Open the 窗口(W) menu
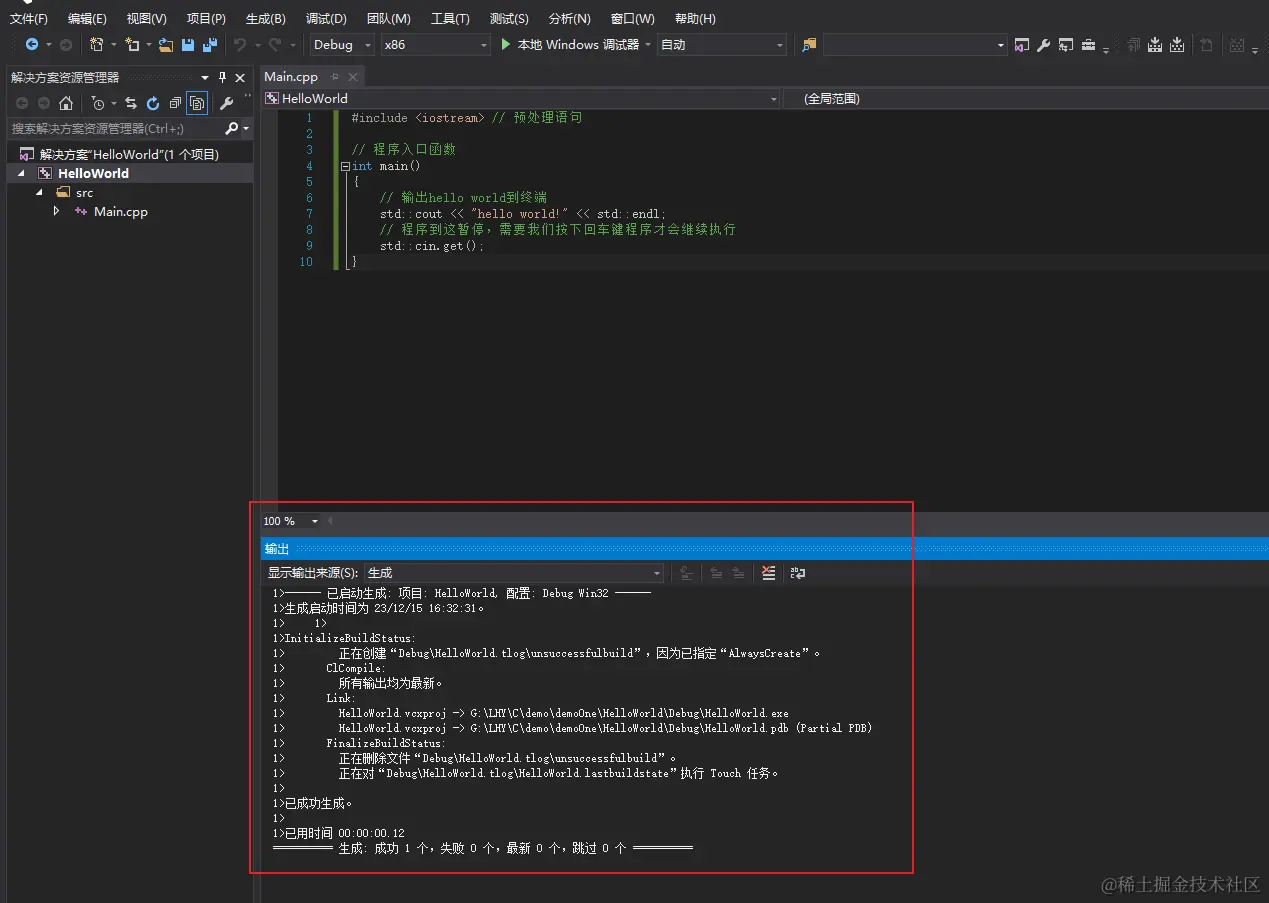Image resolution: width=1269 pixels, height=903 pixels. click(632, 19)
